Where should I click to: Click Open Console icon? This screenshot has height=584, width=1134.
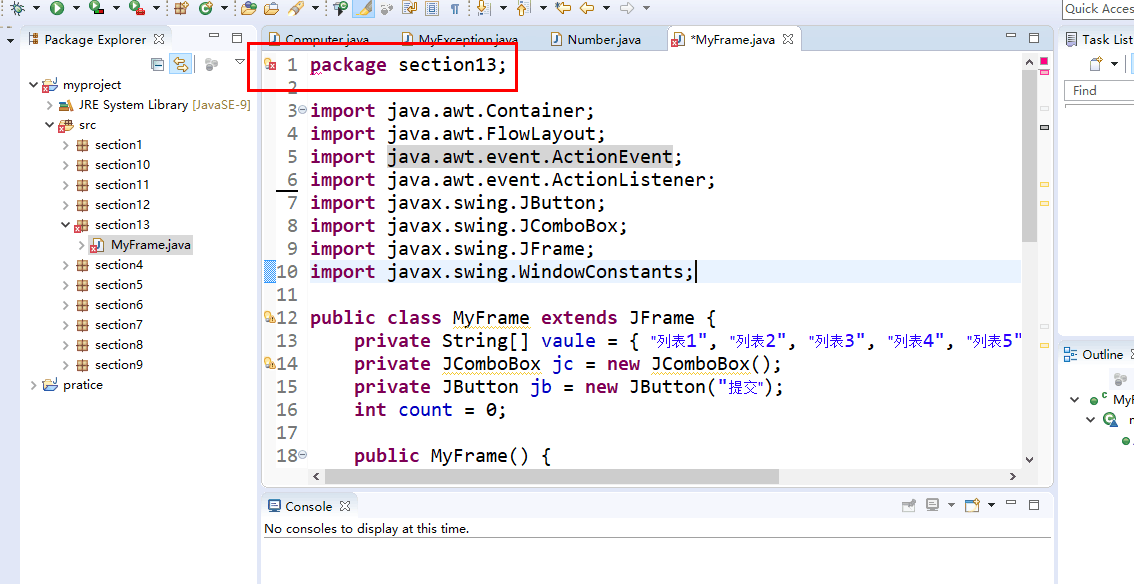point(972,504)
